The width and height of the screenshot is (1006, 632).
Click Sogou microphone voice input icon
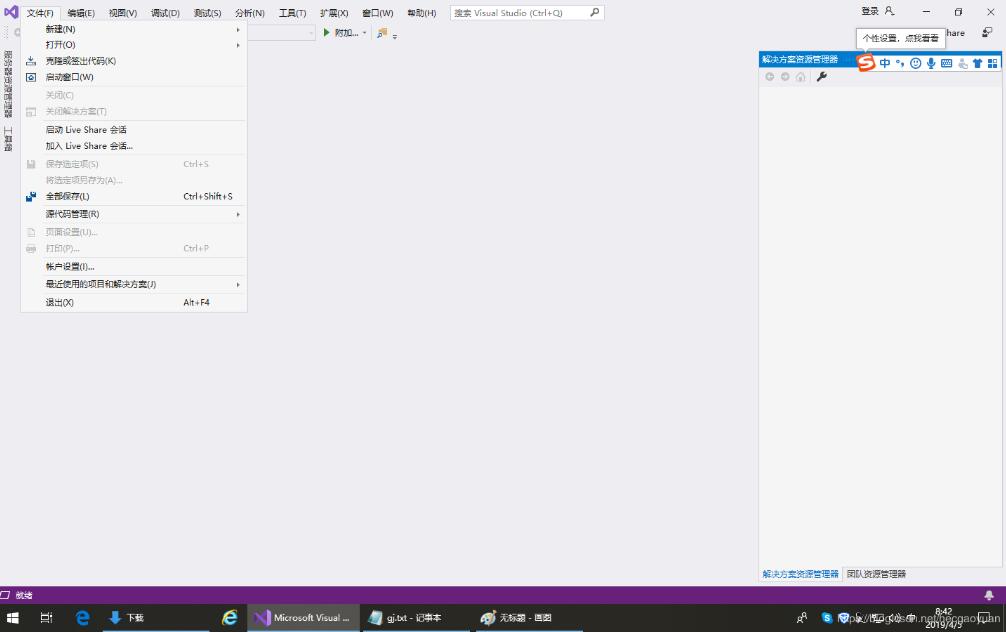pos(931,63)
